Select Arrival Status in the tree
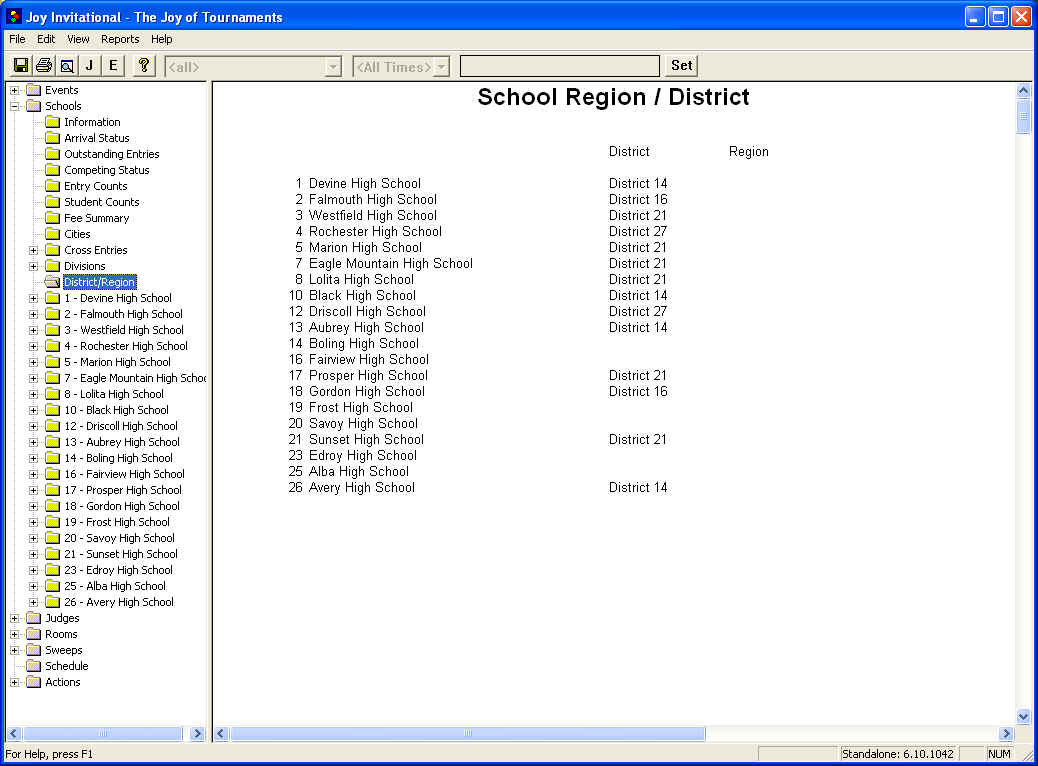This screenshot has width=1038, height=766. (x=96, y=138)
